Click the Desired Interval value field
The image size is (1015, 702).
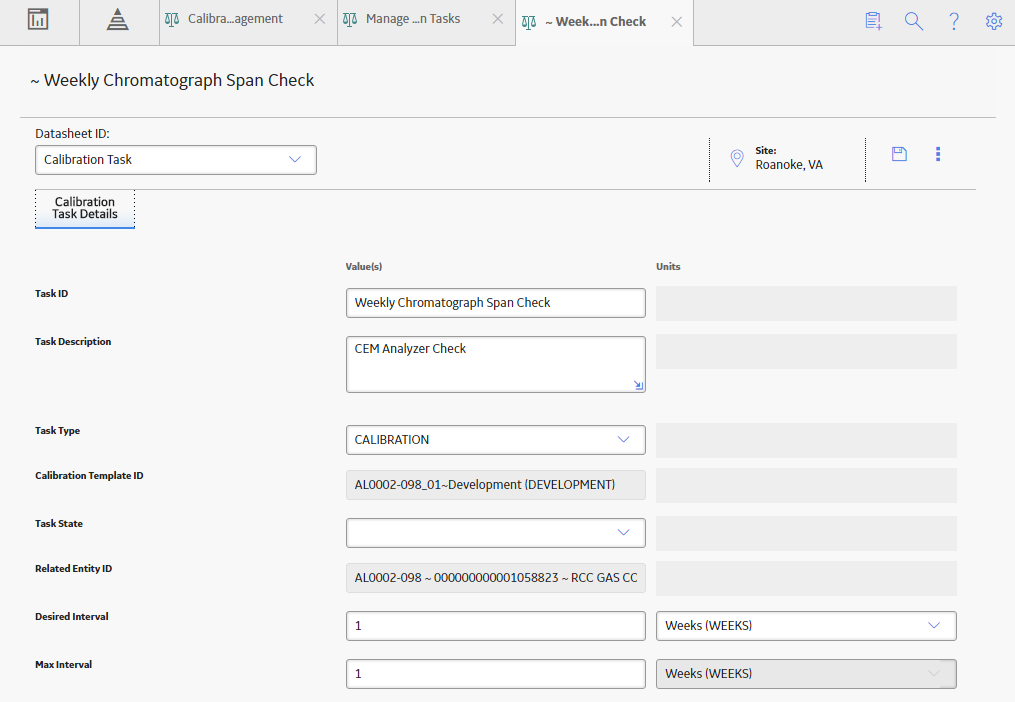point(496,626)
